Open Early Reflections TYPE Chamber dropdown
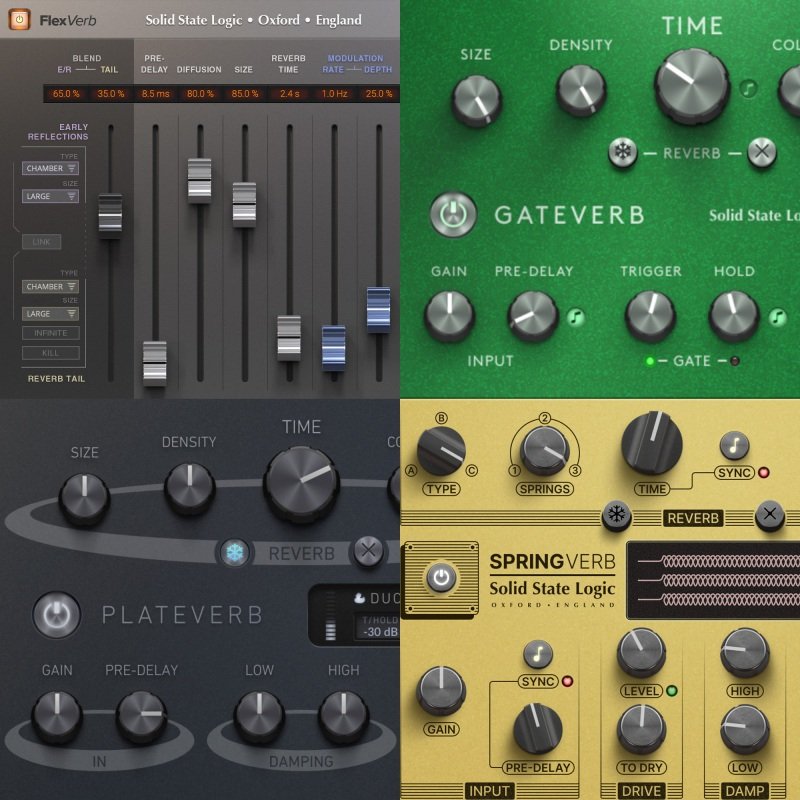The width and height of the screenshot is (800, 800). pos(50,168)
